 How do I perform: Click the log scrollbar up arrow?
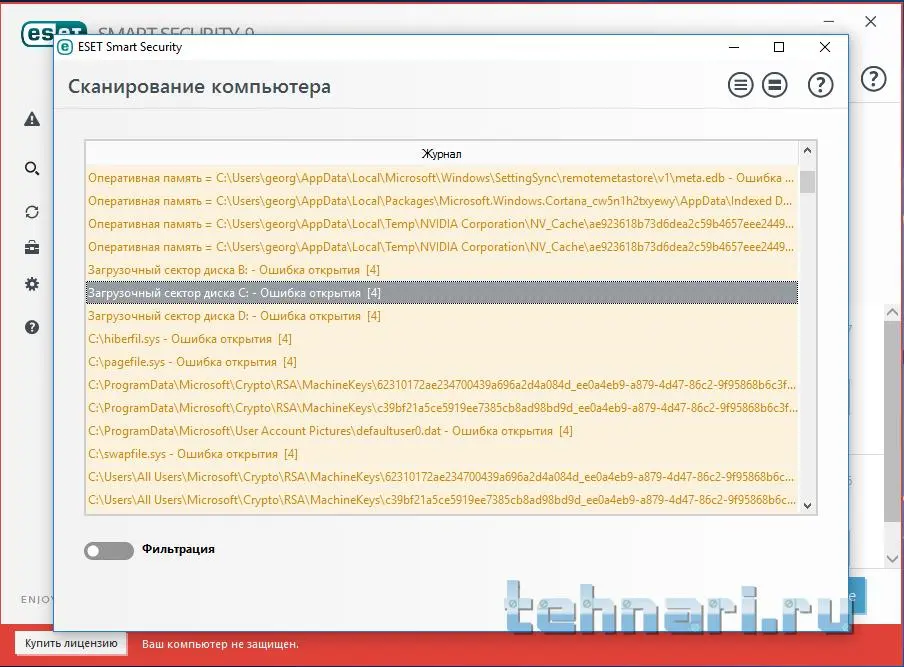(807, 150)
